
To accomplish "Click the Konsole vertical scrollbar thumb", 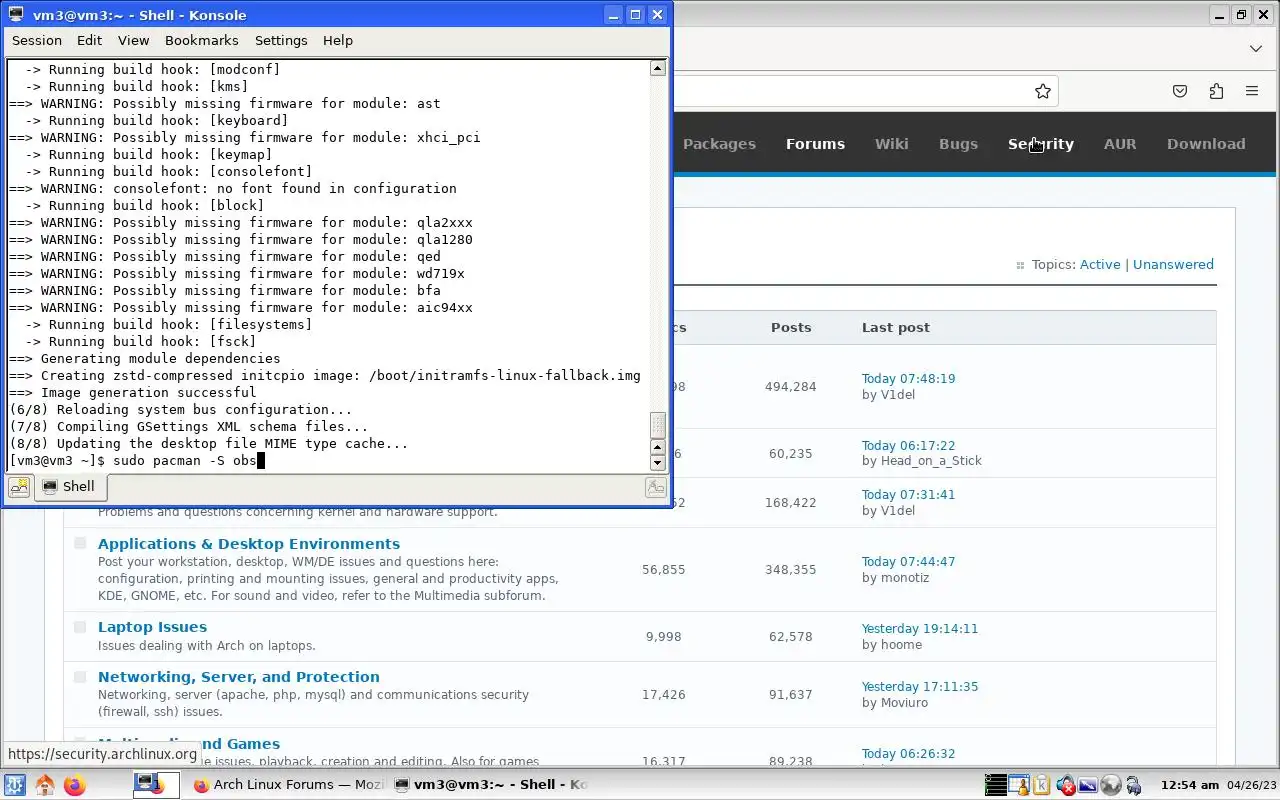I will click(657, 425).
